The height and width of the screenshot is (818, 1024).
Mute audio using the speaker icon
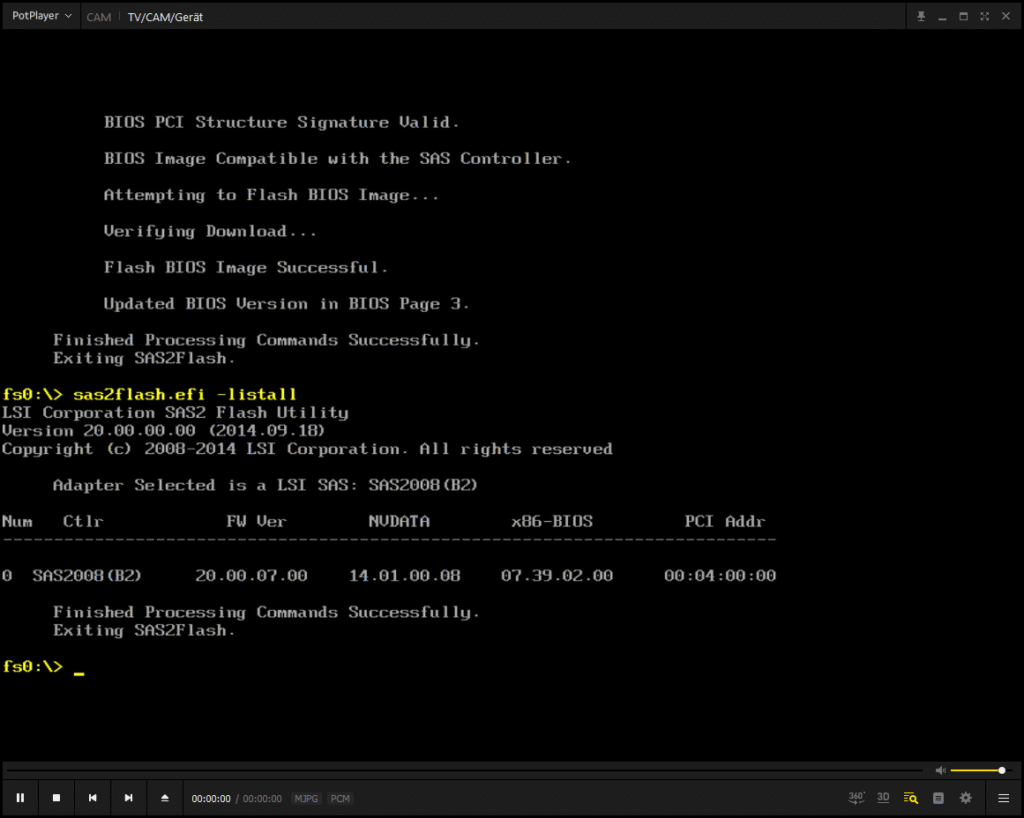pyautogui.click(x=940, y=770)
